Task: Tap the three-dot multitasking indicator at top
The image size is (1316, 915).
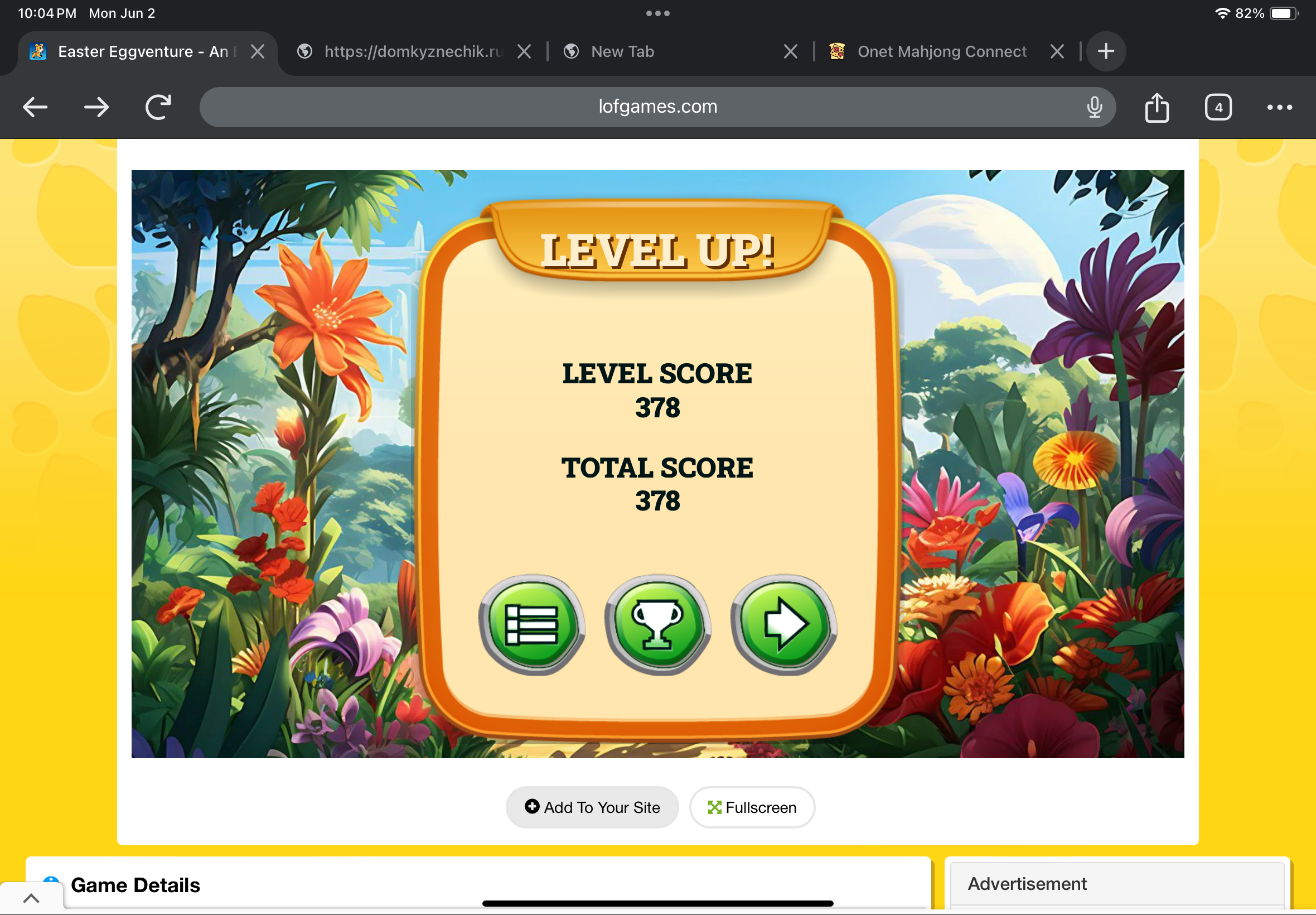Action: coord(657,13)
